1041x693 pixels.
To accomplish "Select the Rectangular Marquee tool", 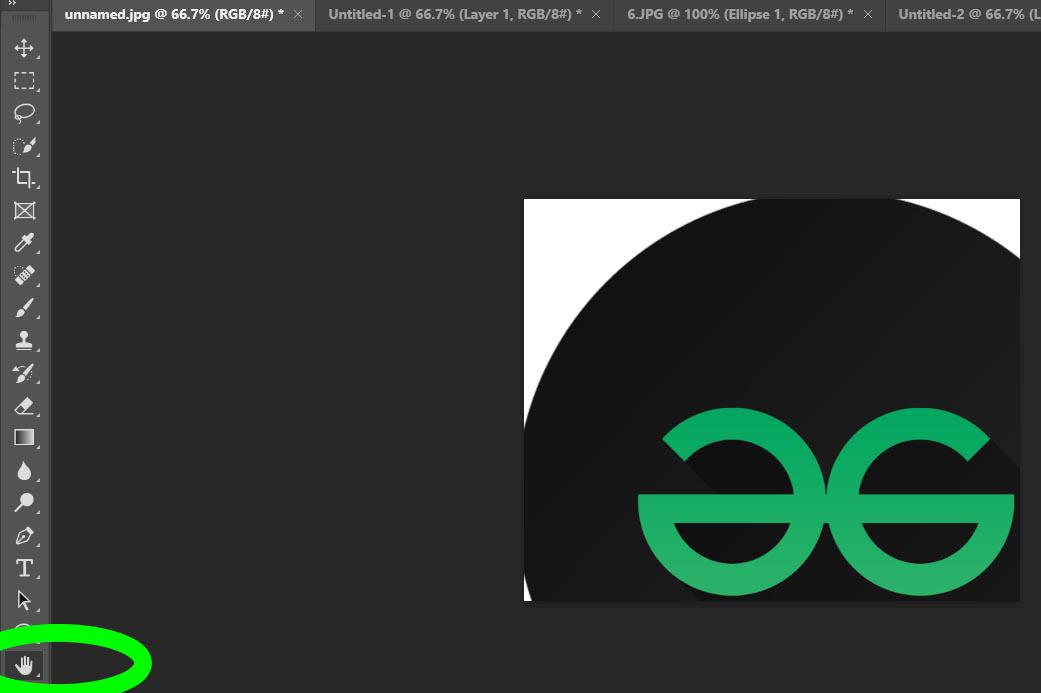I will [25, 80].
